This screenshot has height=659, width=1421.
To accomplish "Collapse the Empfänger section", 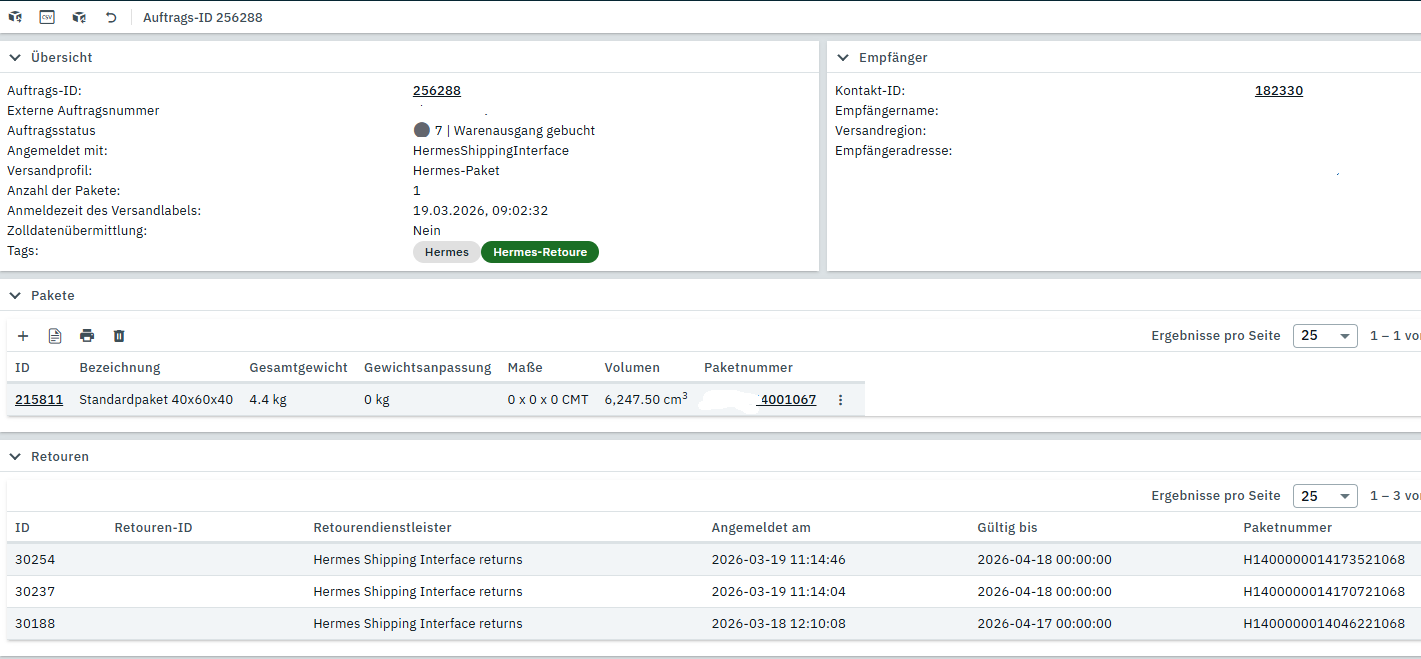I will [843, 58].
